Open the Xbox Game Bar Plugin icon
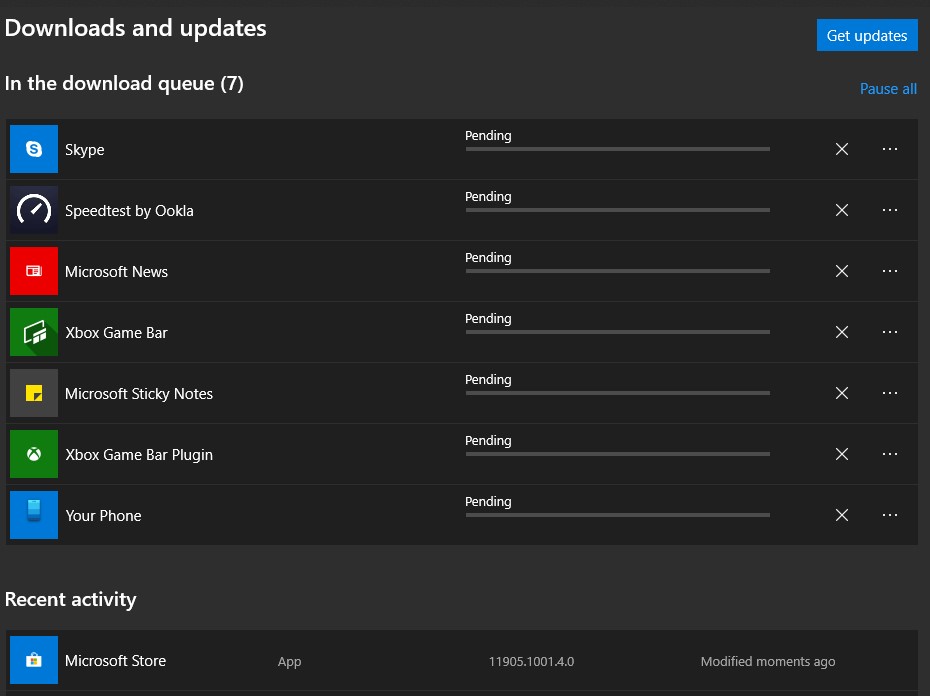The width and height of the screenshot is (930, 696). pyautogui.click(x=34, y=454)
